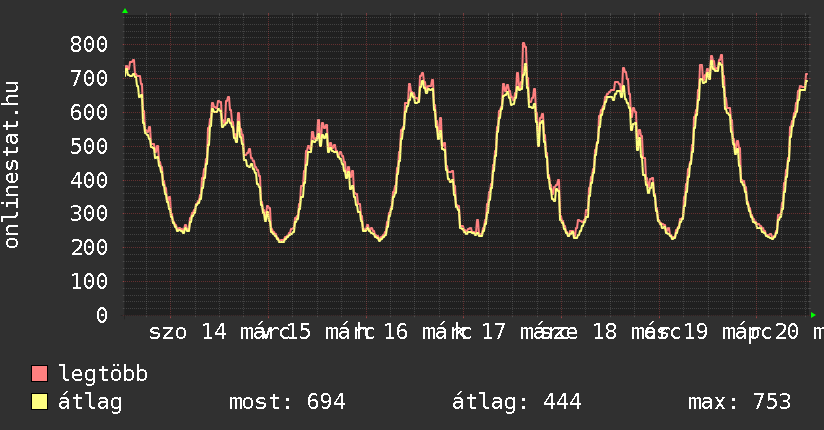Click the highest red peak above 800

524,44
